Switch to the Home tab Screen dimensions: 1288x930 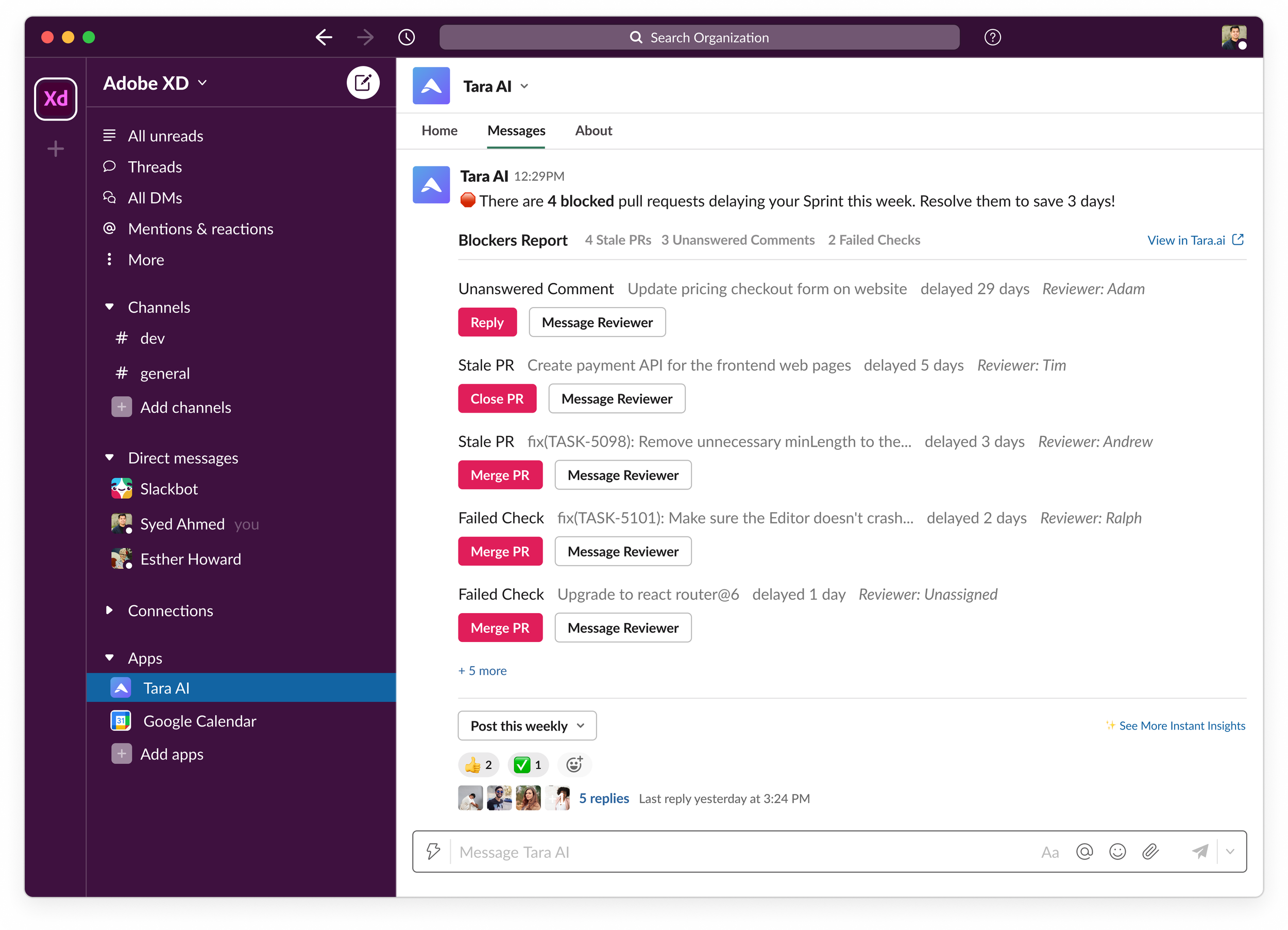coord(439,130)
